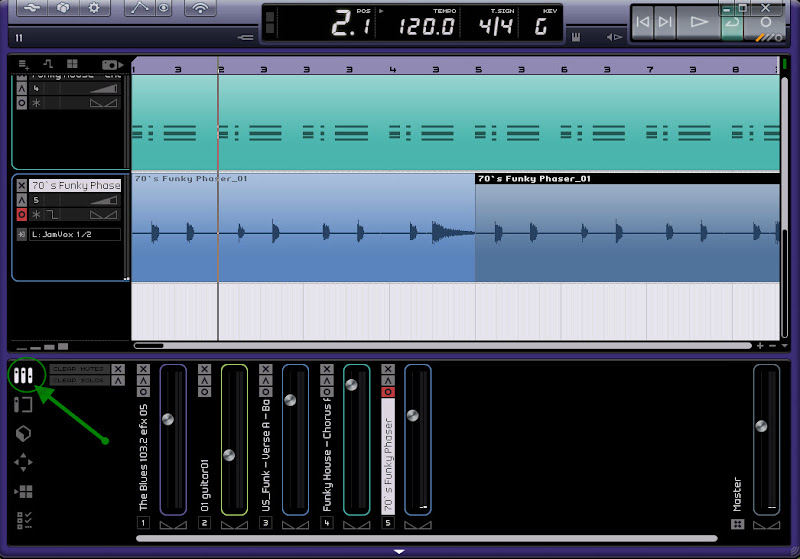800x559 pixels.
Task: Jump to previous marker in transport
Action: [644, 22]
